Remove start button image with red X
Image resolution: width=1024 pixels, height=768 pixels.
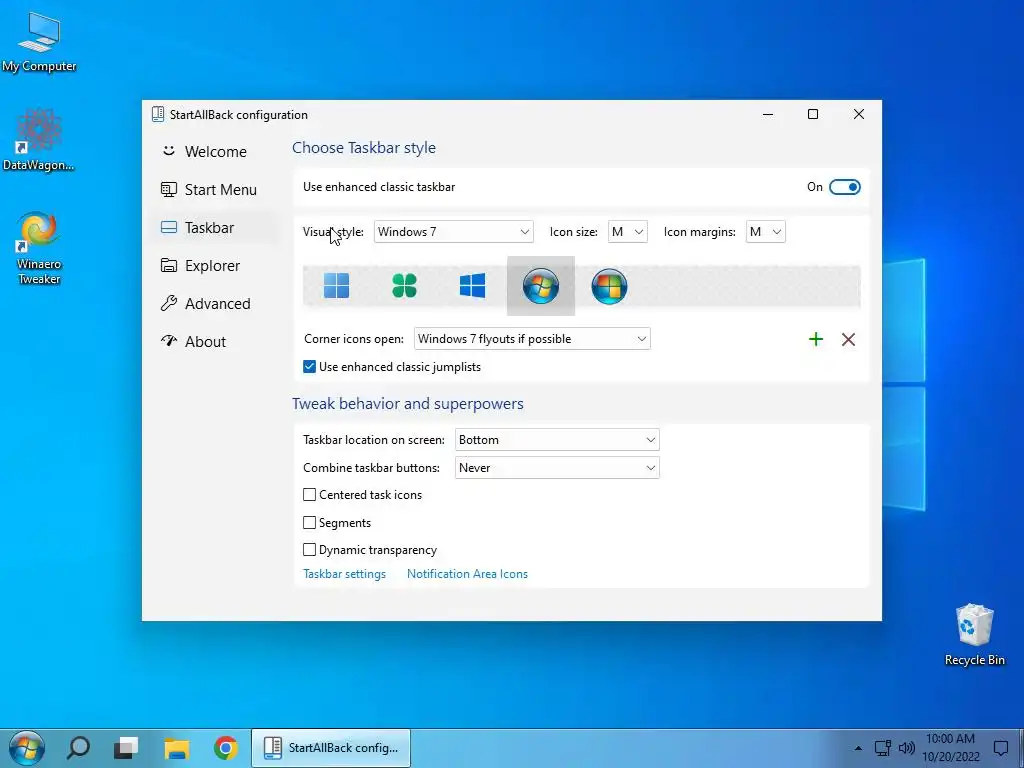pos(848,339)
